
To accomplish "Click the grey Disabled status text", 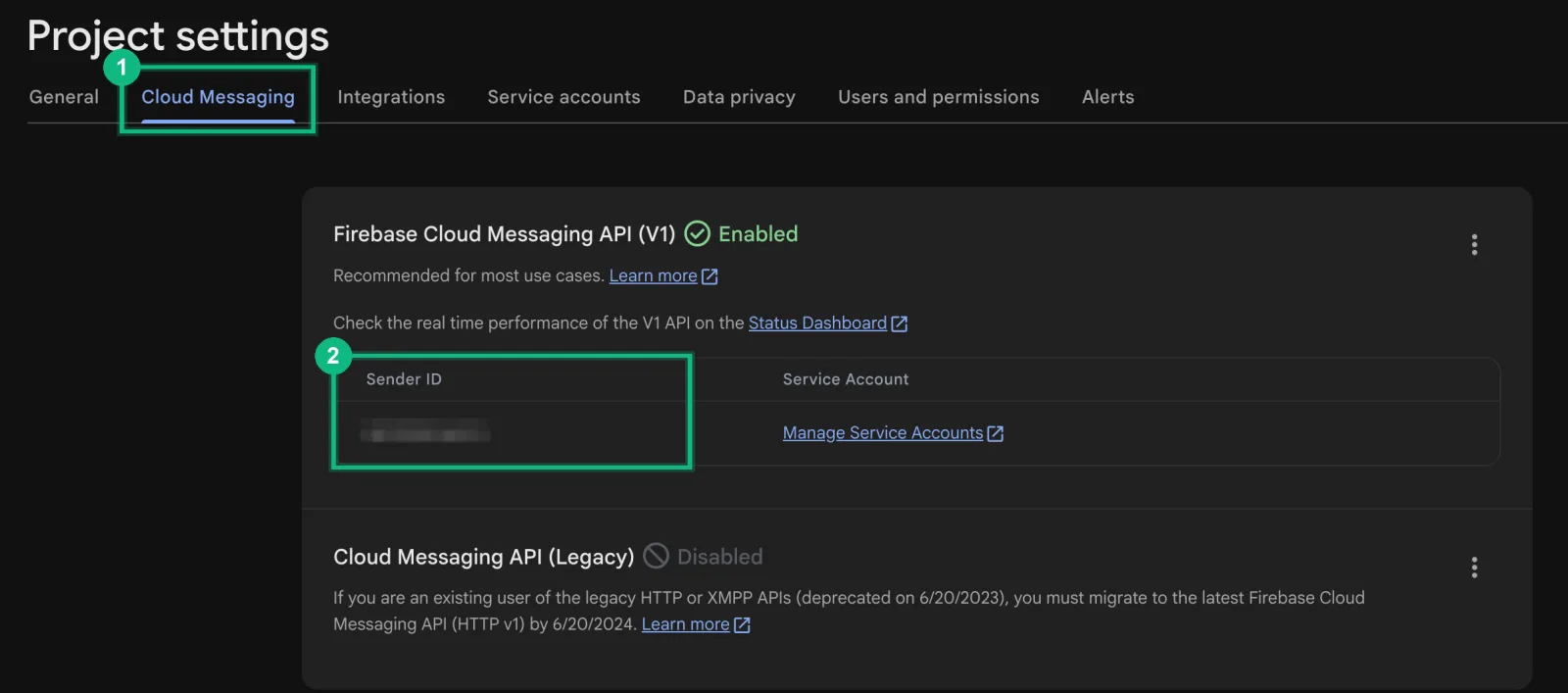I will pyautogui.click(x=719, y=557).
